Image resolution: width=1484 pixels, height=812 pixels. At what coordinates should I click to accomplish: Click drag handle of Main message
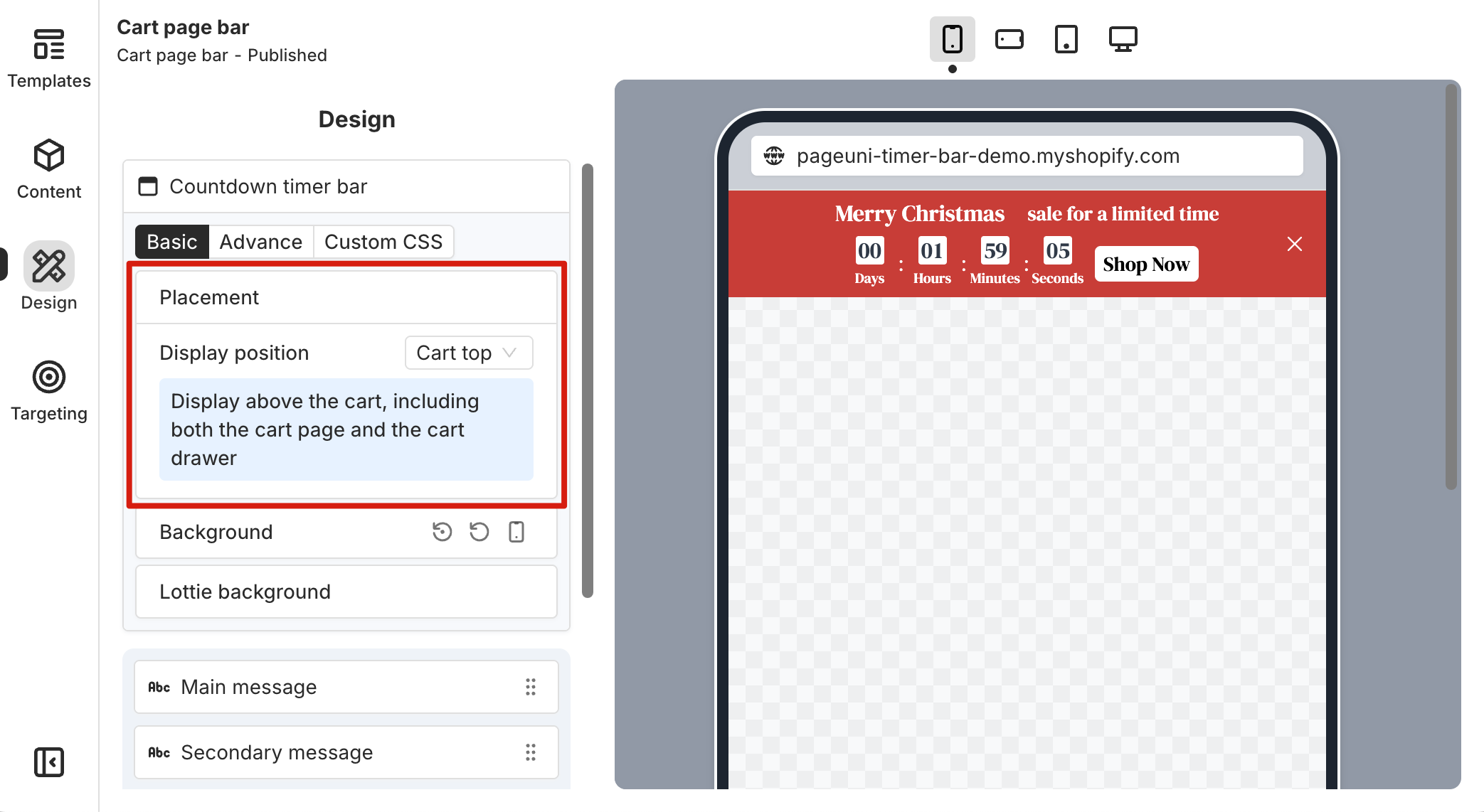pyautogui.click(x=531, y=687)
